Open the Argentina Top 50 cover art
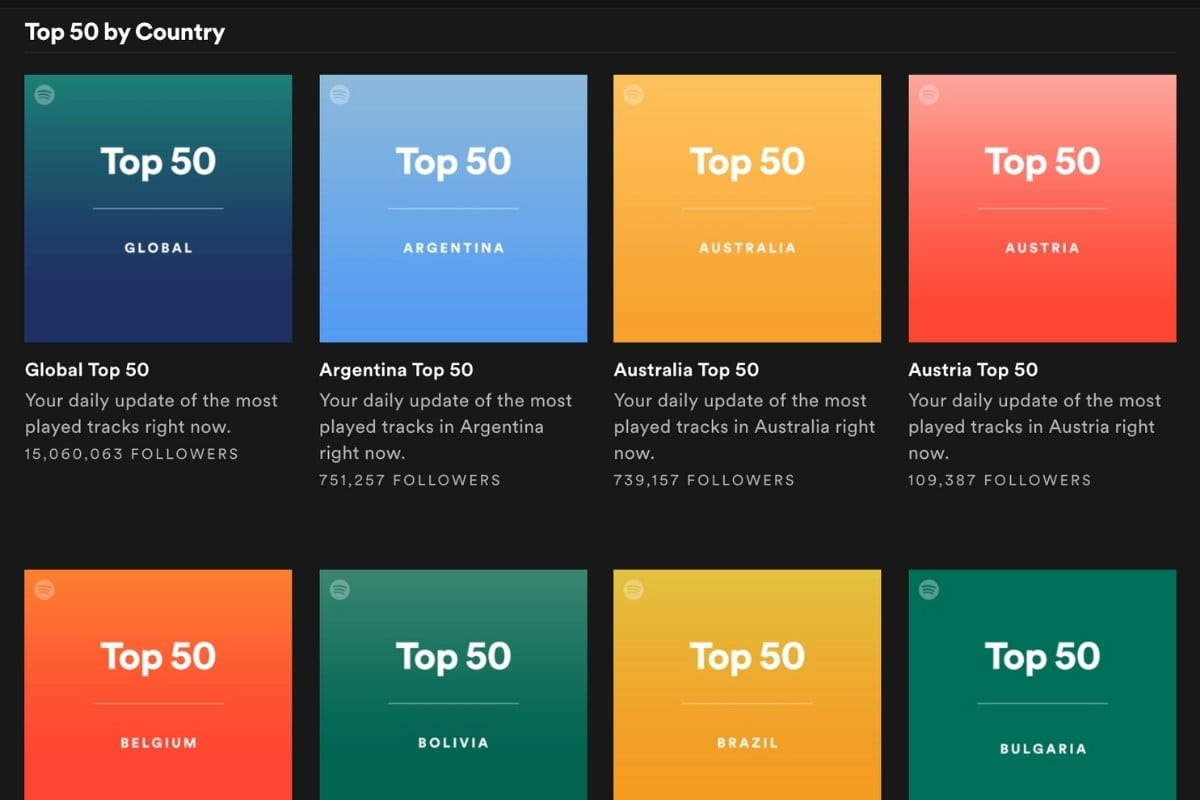Image resolution: width=1200 pixels, height=800 pixels. click(x=453, y=208)
